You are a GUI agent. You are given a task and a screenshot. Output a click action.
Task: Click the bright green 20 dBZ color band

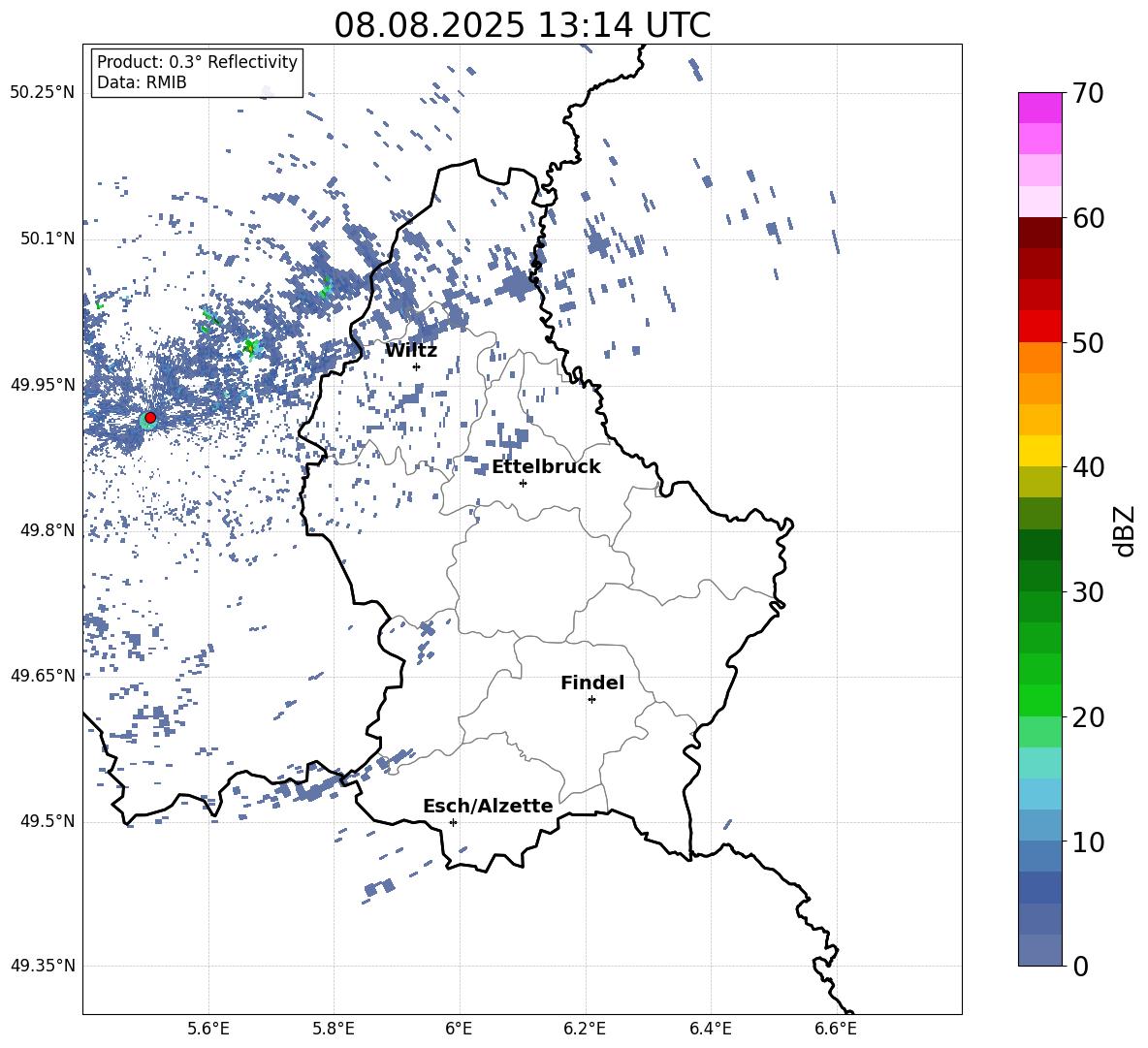pos(1040,700)
